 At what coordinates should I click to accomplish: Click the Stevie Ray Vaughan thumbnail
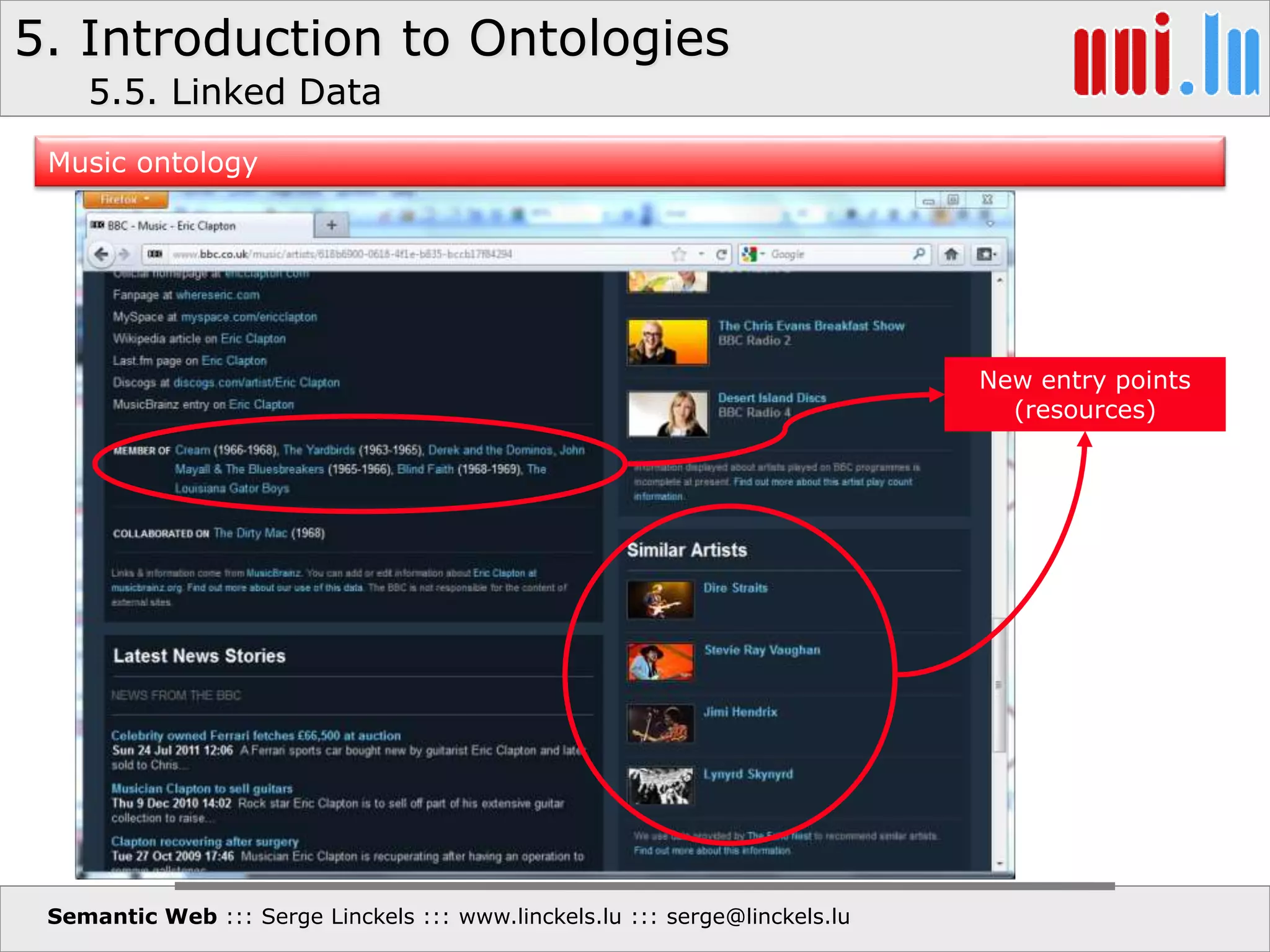pyautogui.click(x=660, y=661)
